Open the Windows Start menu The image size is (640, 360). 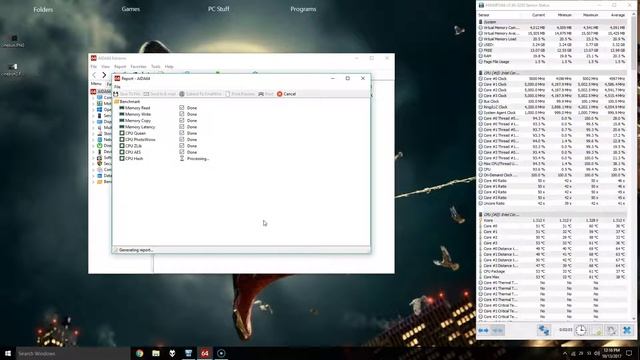point(8,353)
